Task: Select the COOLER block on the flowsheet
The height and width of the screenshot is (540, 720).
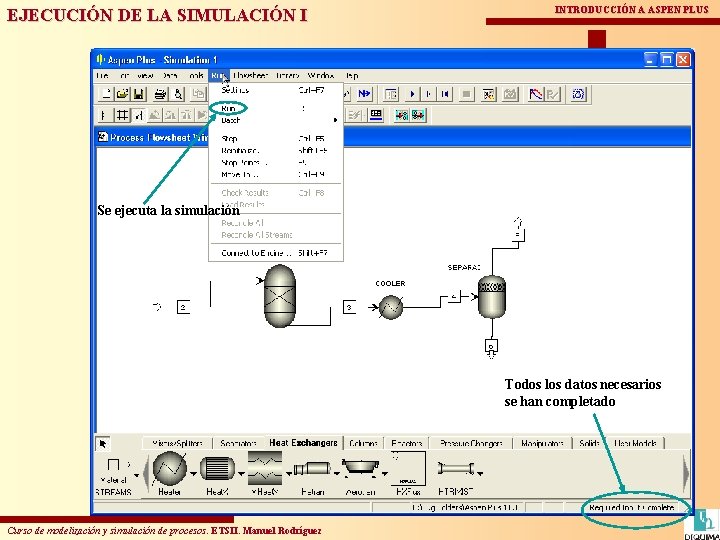Action: [391, 307]
